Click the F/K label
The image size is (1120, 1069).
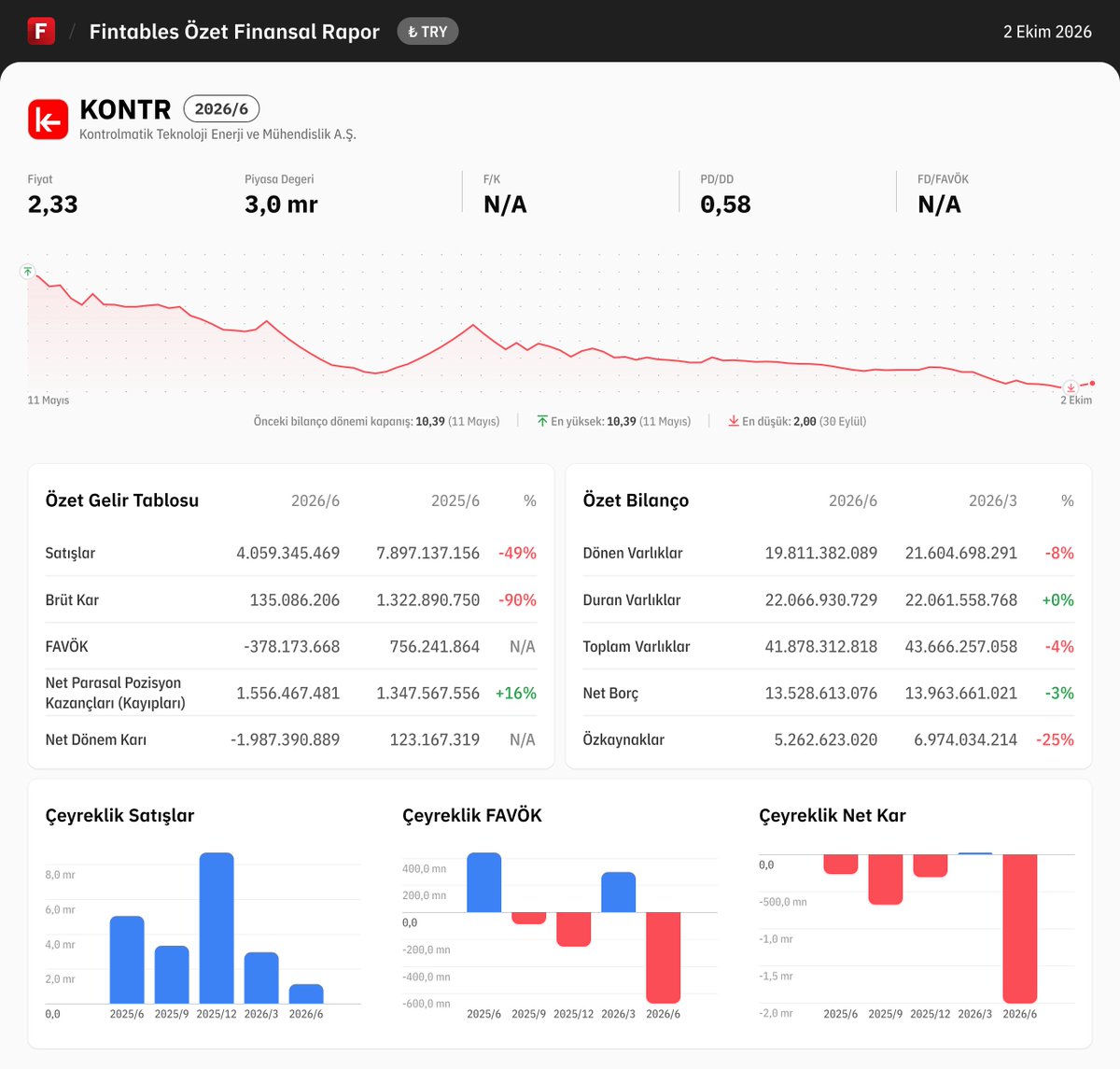point(492,179)
